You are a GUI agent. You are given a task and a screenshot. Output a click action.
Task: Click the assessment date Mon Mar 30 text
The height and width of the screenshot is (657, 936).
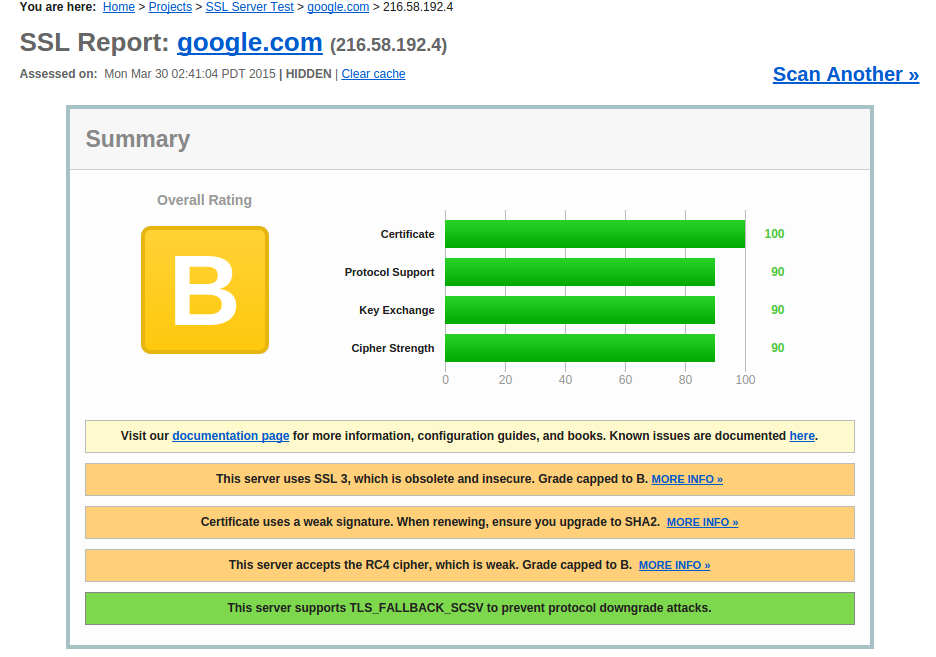(190, 74)
